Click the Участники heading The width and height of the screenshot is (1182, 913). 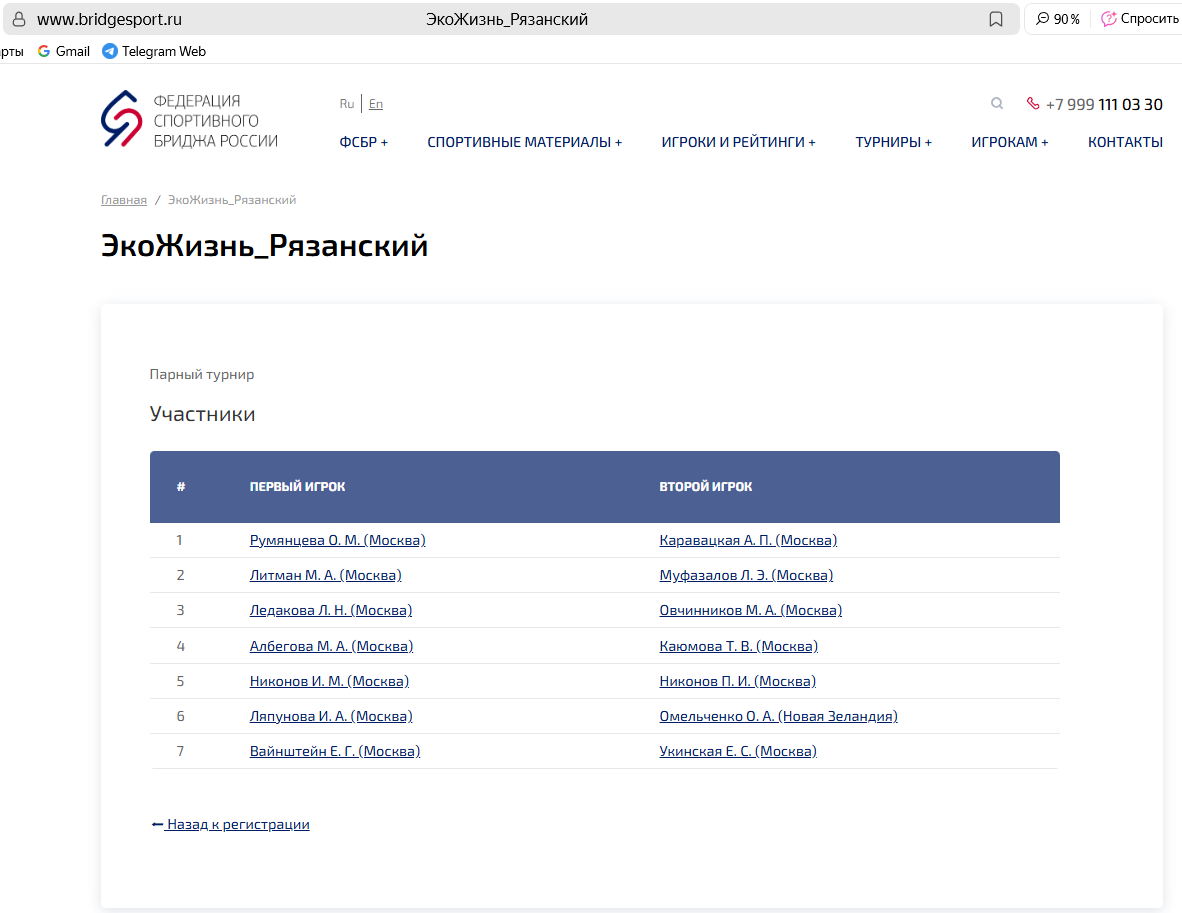202,414
